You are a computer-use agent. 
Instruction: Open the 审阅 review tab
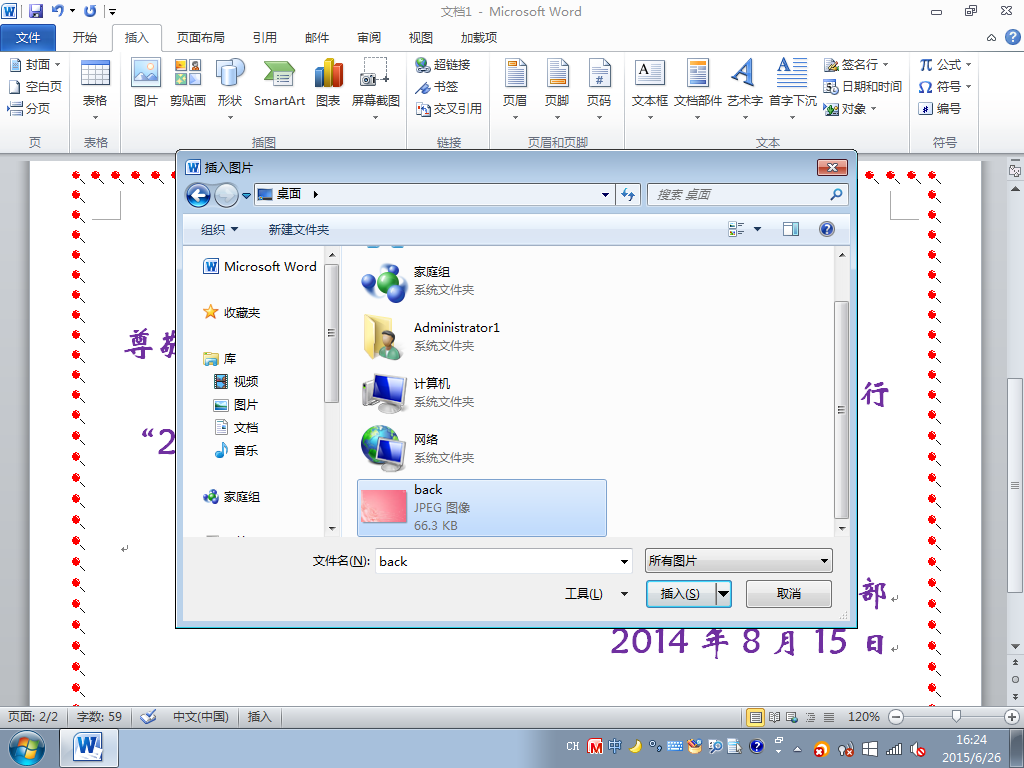pos(369,37)
